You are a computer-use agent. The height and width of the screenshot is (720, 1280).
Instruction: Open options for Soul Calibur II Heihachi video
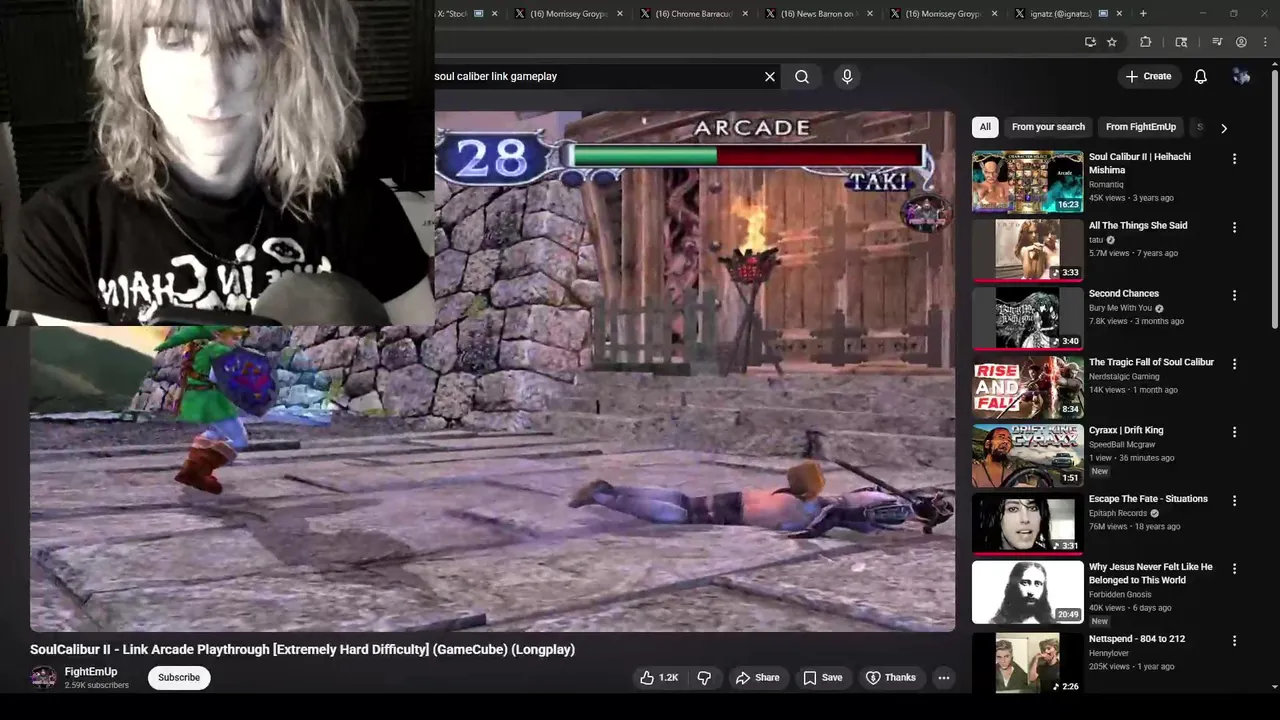click(1234, 159)
